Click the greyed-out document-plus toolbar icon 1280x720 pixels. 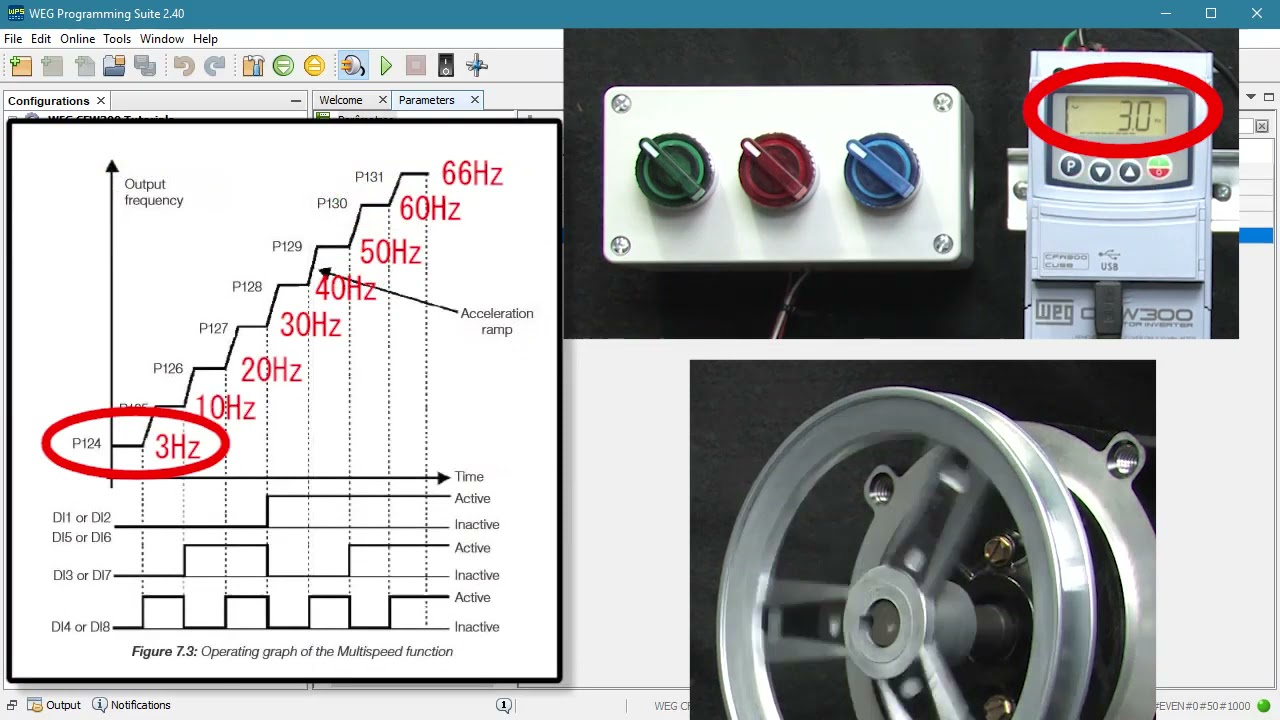[x=85, y=66]
